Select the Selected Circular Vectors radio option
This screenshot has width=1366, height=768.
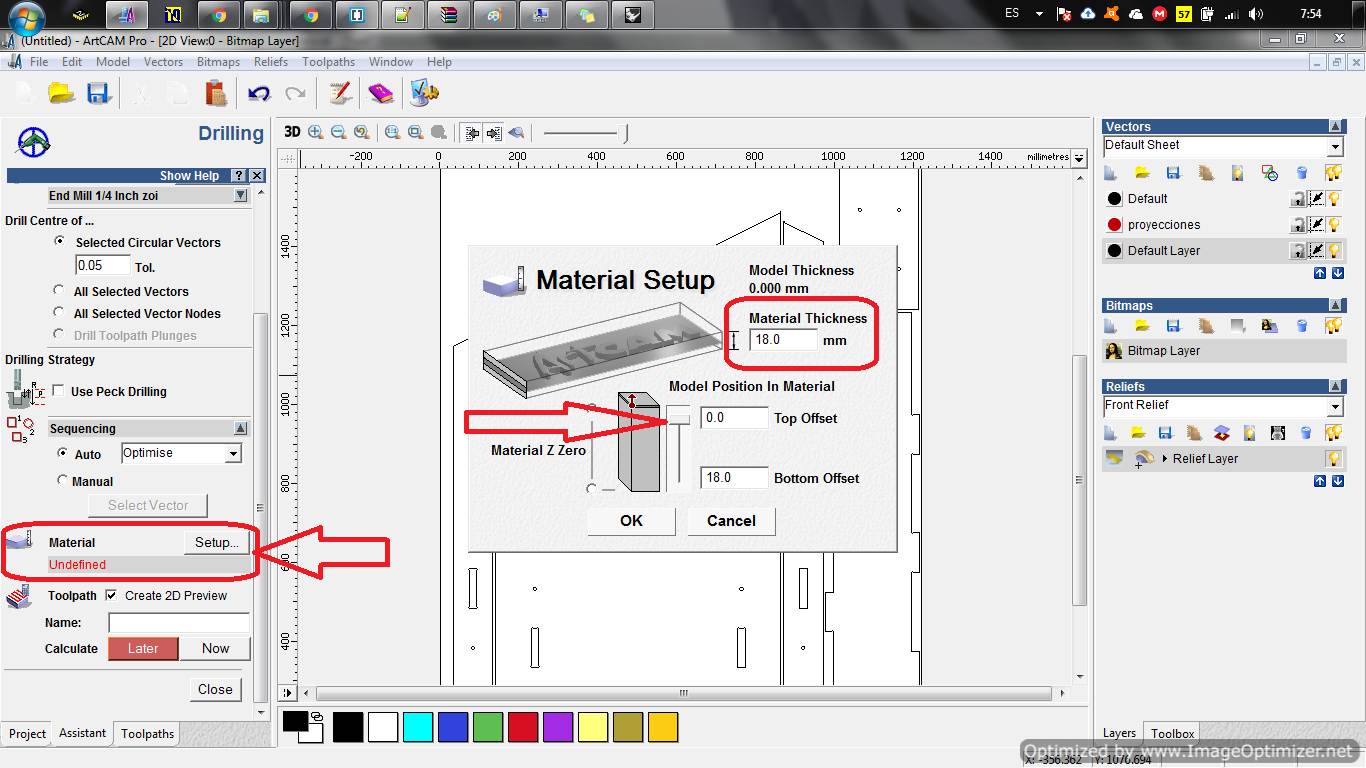point(59,242)
